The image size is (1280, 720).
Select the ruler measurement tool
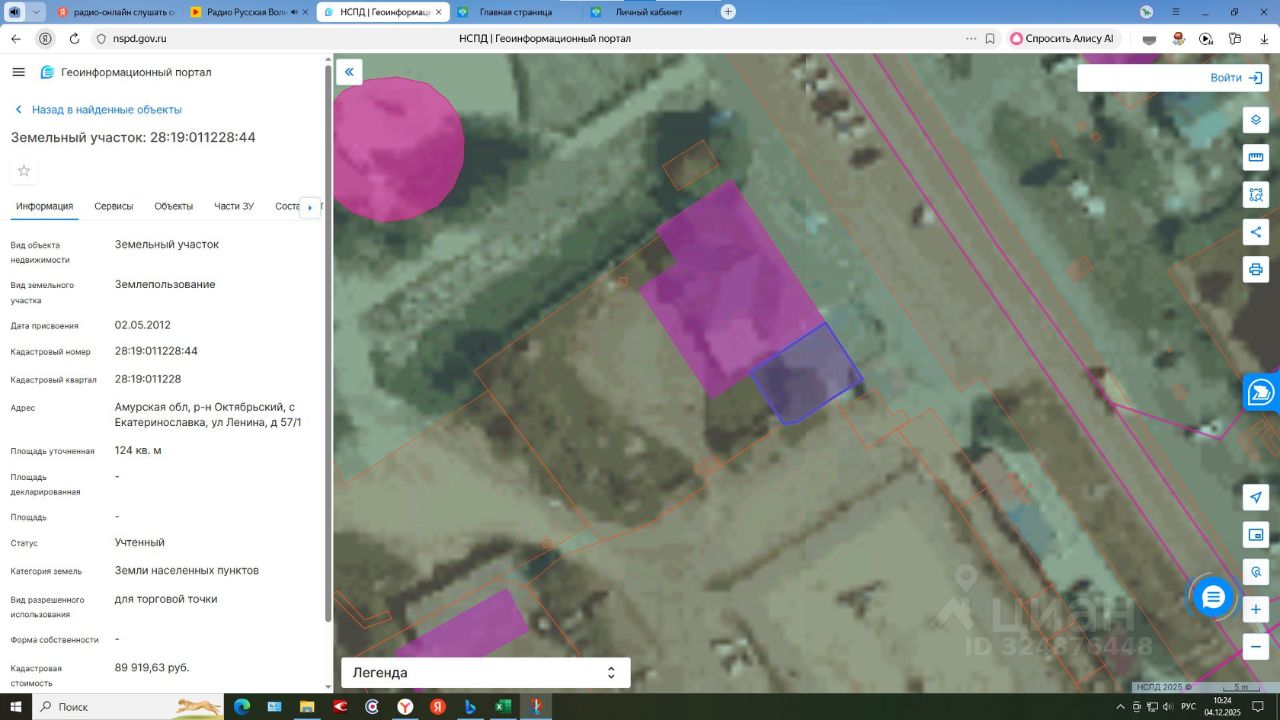click(1256, 157)
